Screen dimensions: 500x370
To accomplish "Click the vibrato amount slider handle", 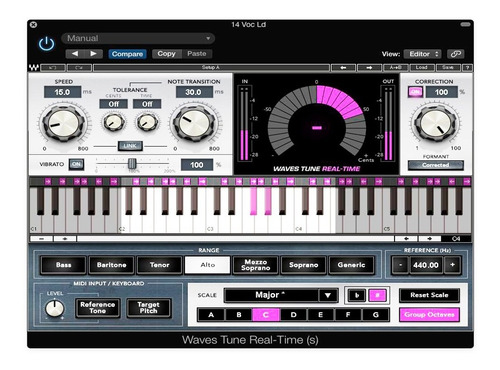I will click(132, 164).
